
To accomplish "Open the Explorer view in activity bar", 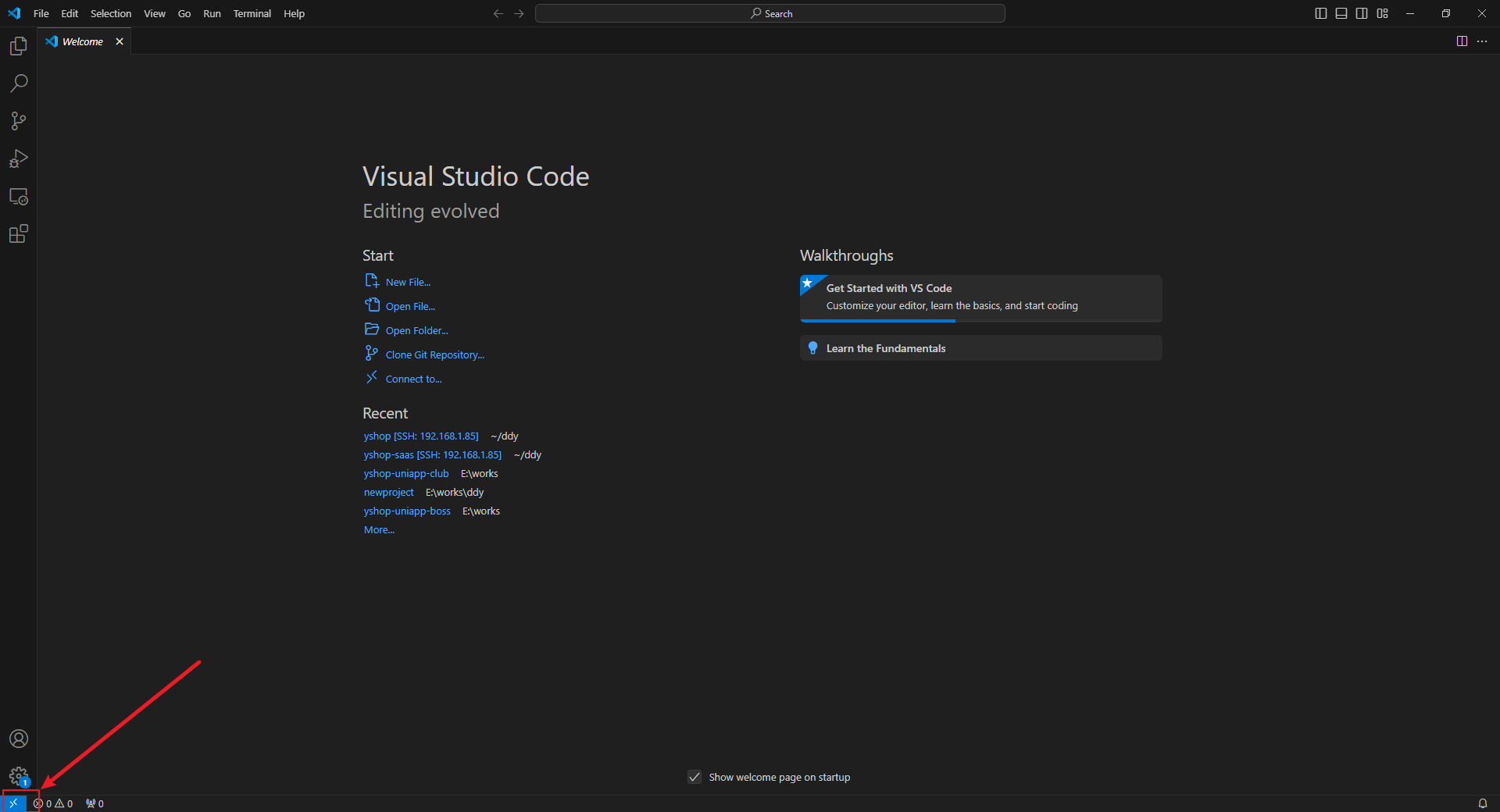I will pyautogui.click(x=19, y=46).
